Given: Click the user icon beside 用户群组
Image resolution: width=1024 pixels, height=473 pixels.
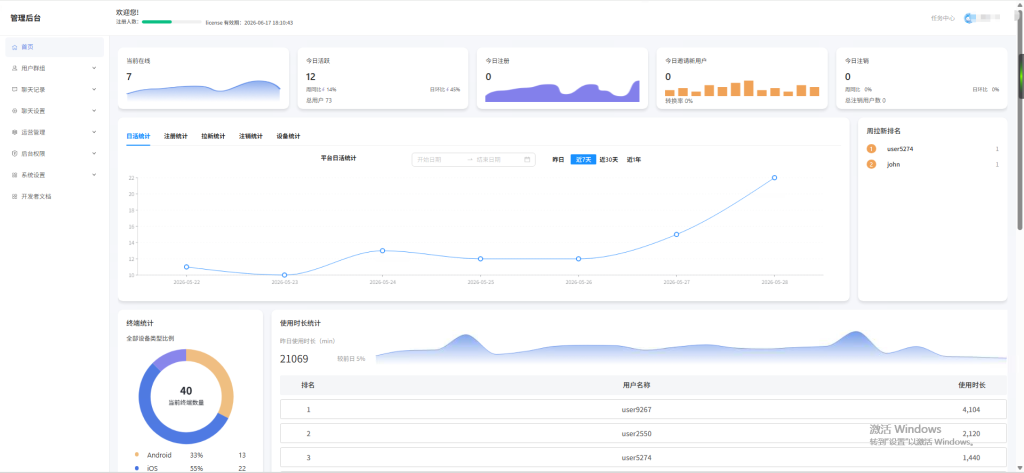Looking at the screenshot, I should pyautogui.click(x=14, y=68).
